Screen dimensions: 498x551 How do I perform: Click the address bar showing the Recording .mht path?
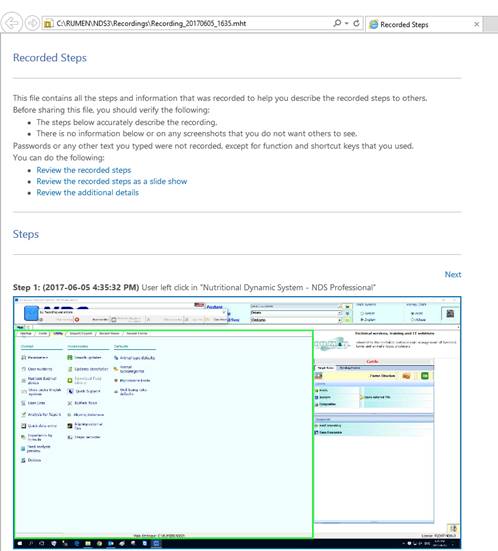tap(202, 24)
